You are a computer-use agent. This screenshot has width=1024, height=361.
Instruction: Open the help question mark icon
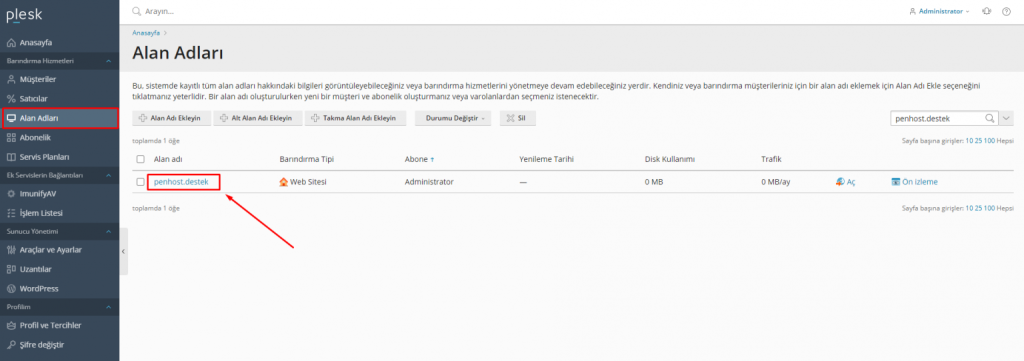pos(1006,12)
